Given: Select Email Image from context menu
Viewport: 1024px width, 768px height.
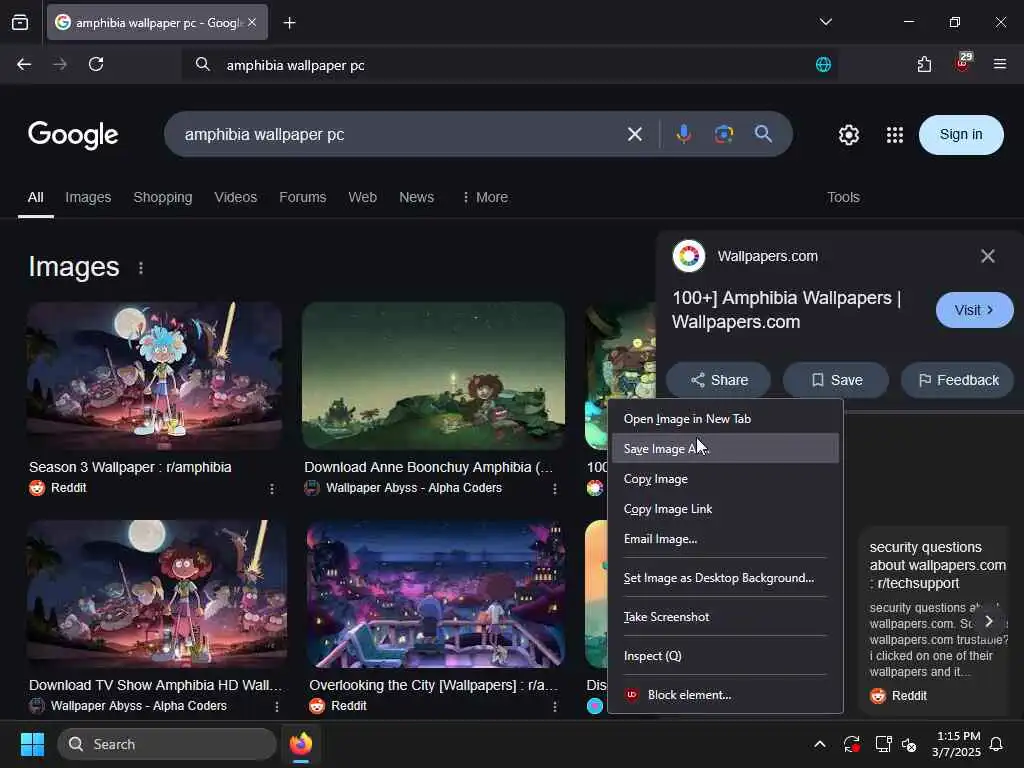Looking at the screenshot, I should [x=725, y=539].
